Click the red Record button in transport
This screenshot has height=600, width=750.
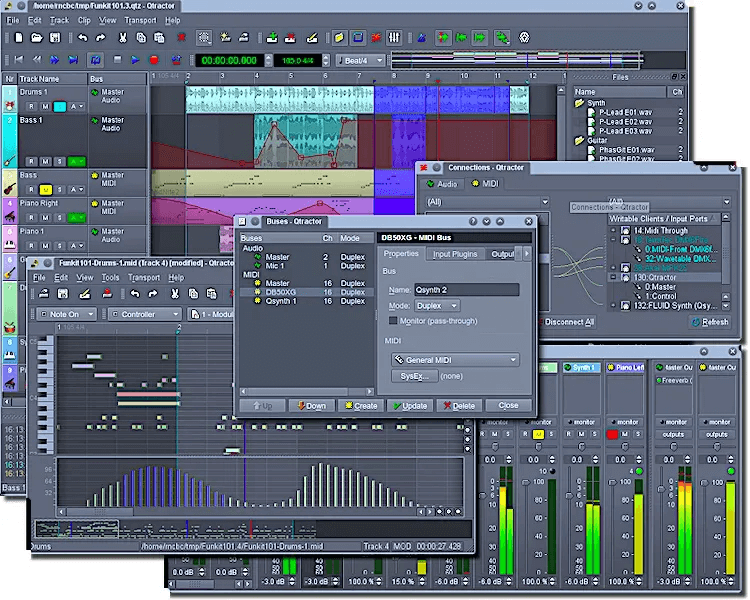tap(154, 60)
